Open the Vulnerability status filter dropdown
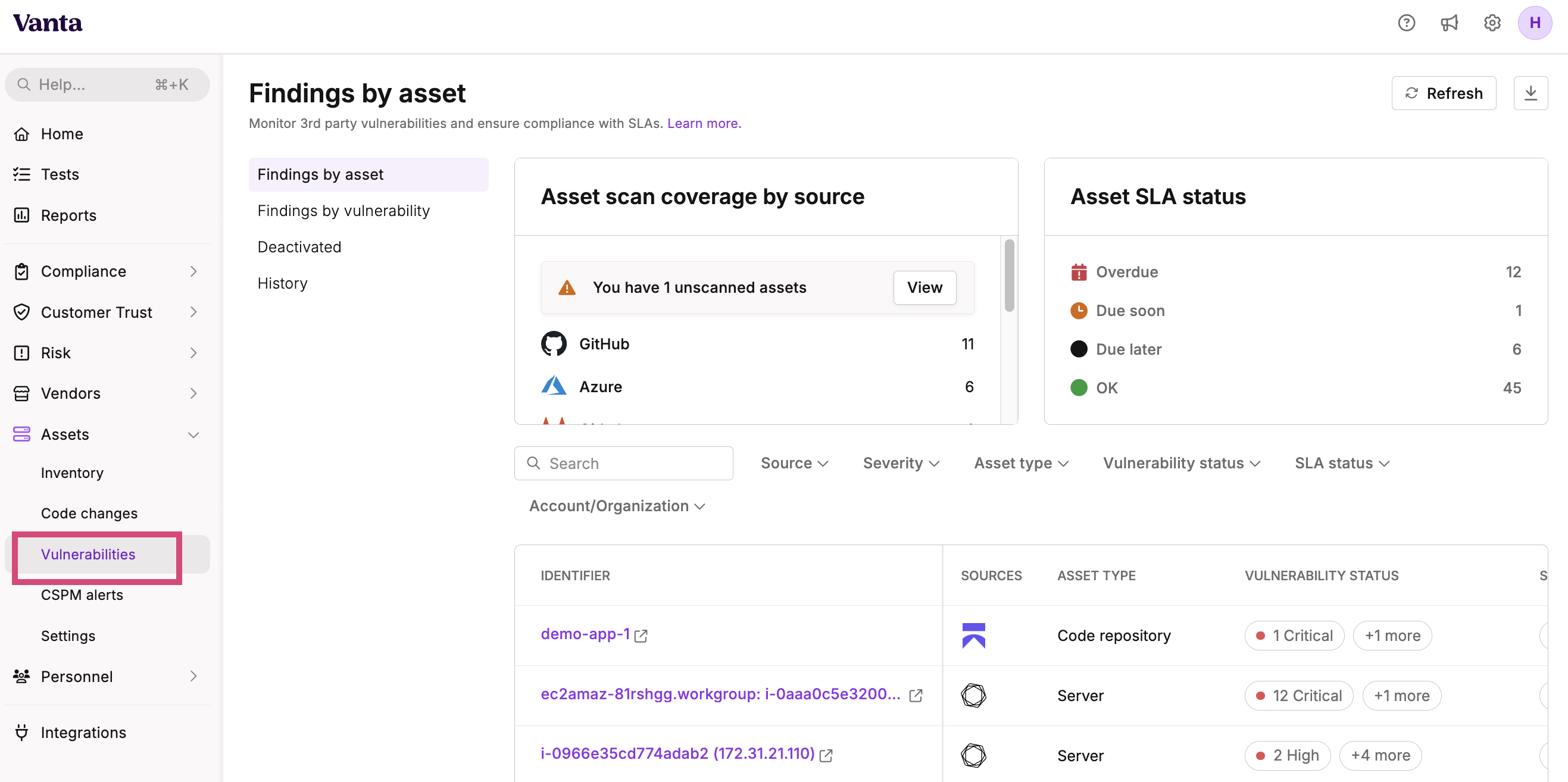1568x782 pixels. (1182, 464)
